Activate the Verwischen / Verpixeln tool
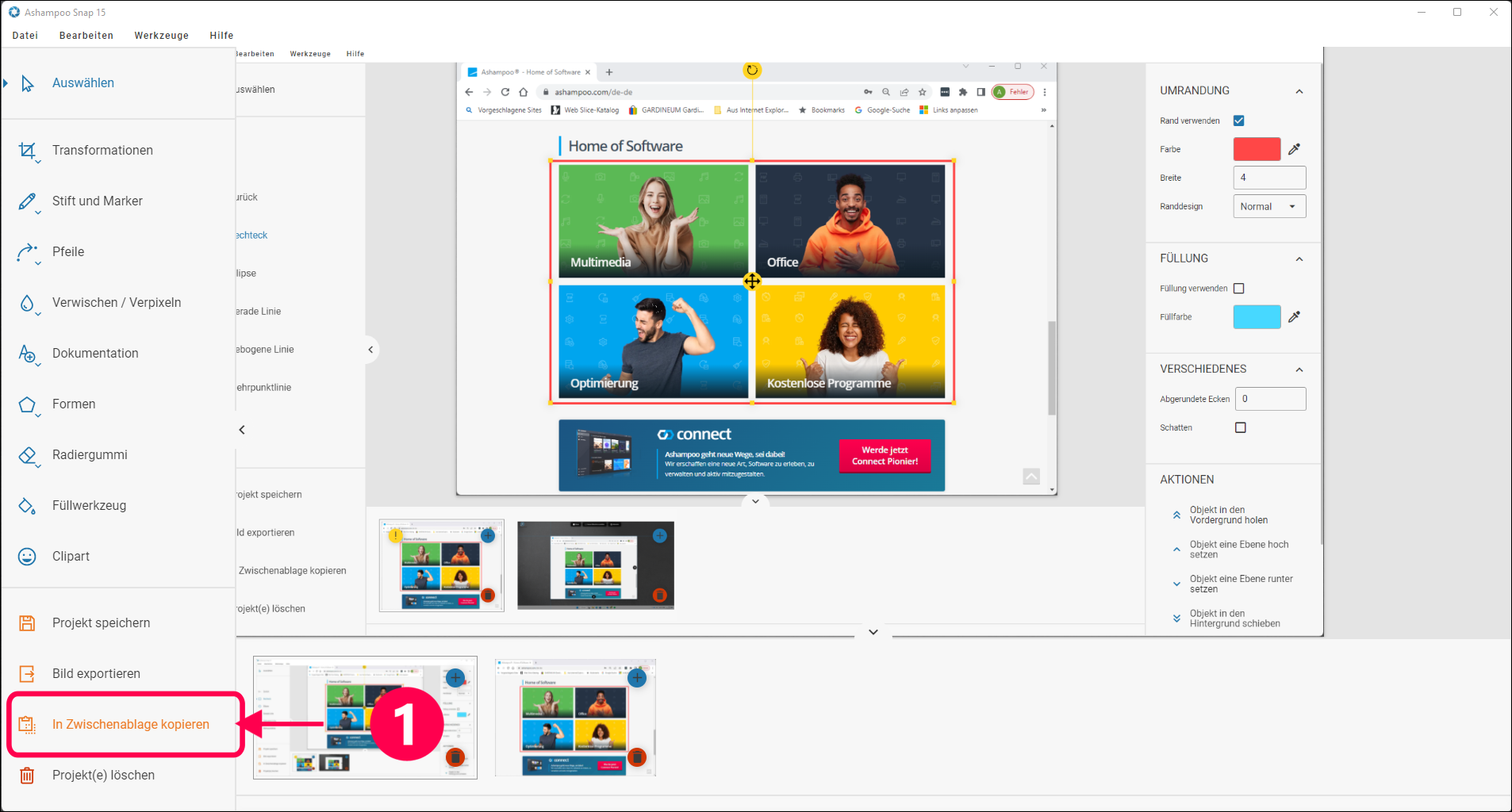This screenshot has height=812, width=1512. 28,303
